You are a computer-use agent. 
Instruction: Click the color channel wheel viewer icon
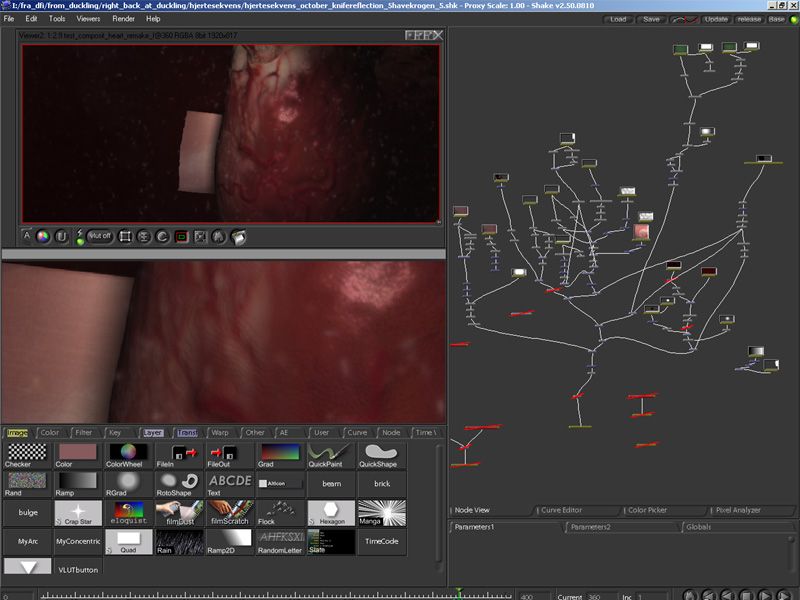tap(43, 237)
